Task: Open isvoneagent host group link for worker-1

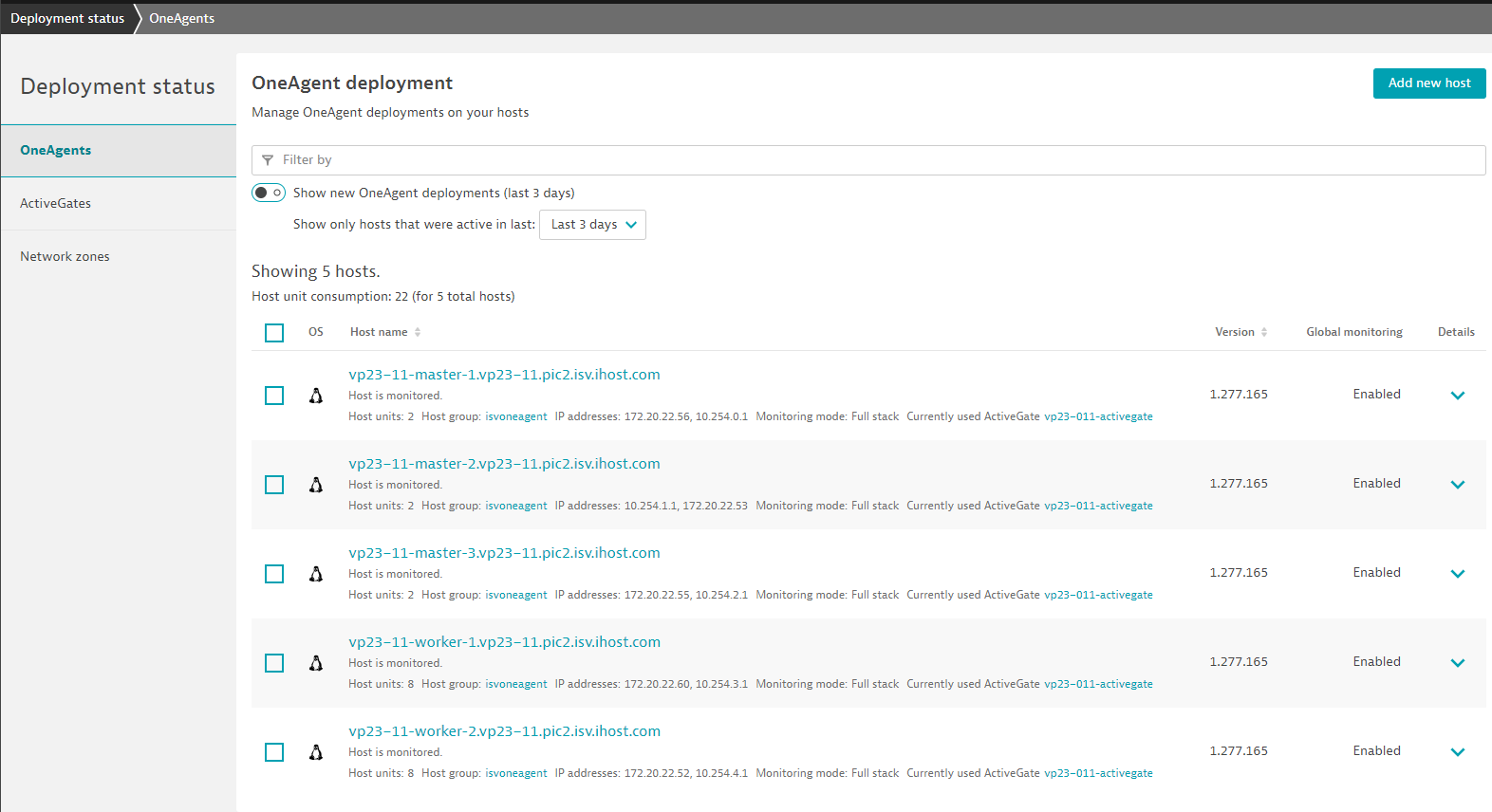Action: (516, 684)
